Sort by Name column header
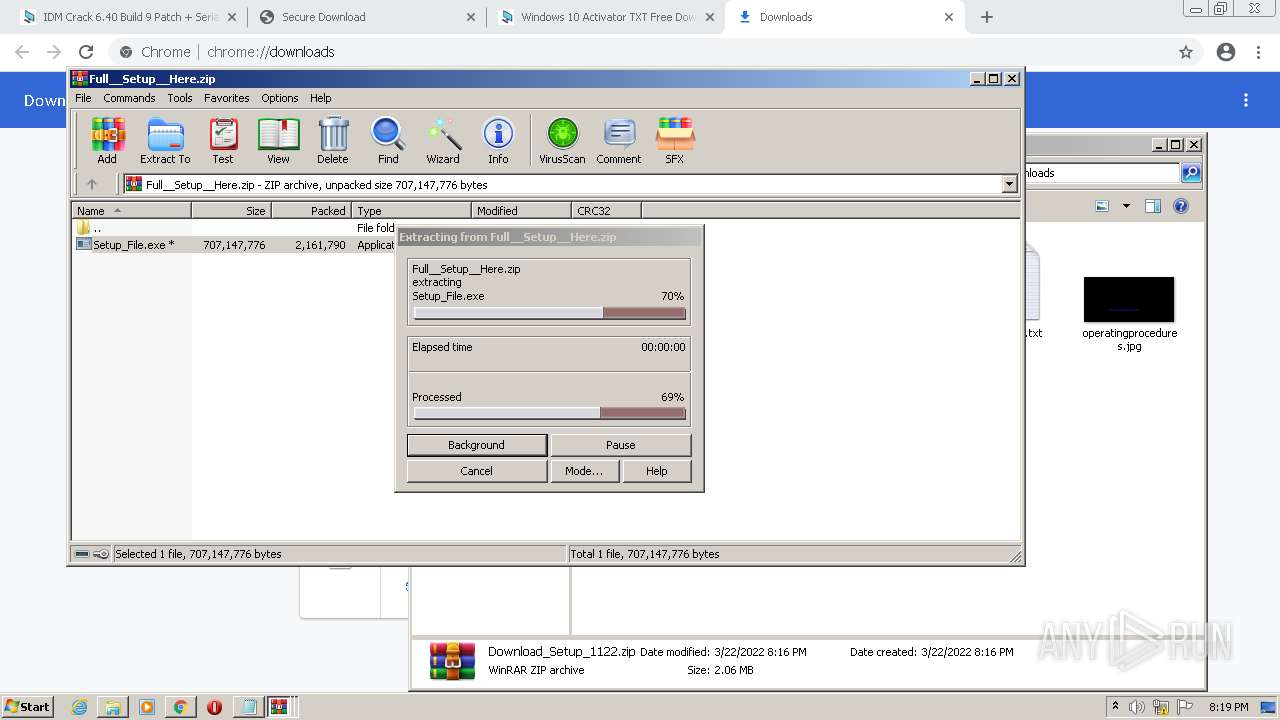 coord(132,211)
